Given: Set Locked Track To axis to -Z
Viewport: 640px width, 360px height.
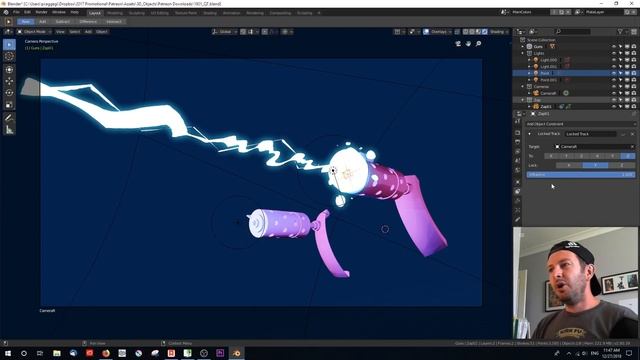Looking at the screenshot, I should coord(628,156).
